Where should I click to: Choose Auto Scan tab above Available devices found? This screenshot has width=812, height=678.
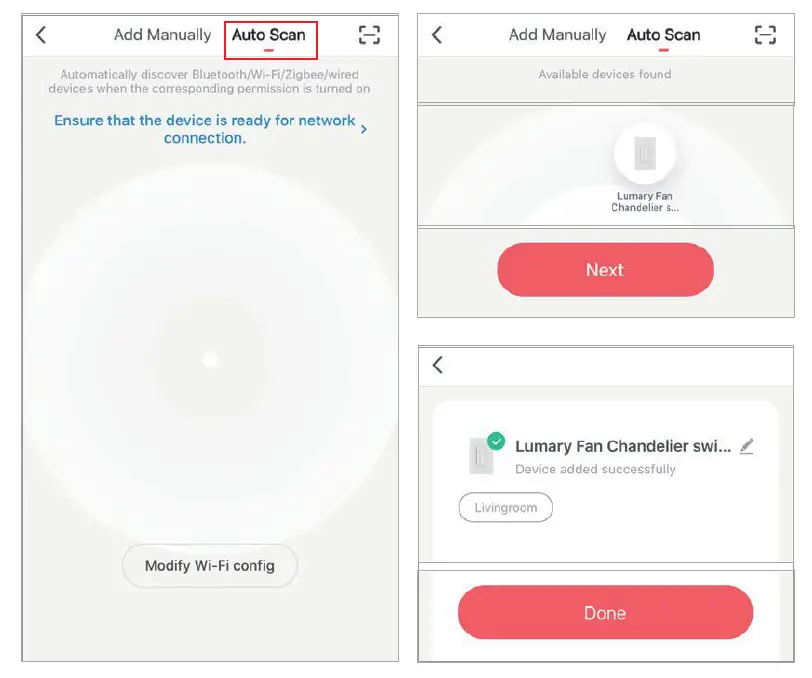point(663,35)
